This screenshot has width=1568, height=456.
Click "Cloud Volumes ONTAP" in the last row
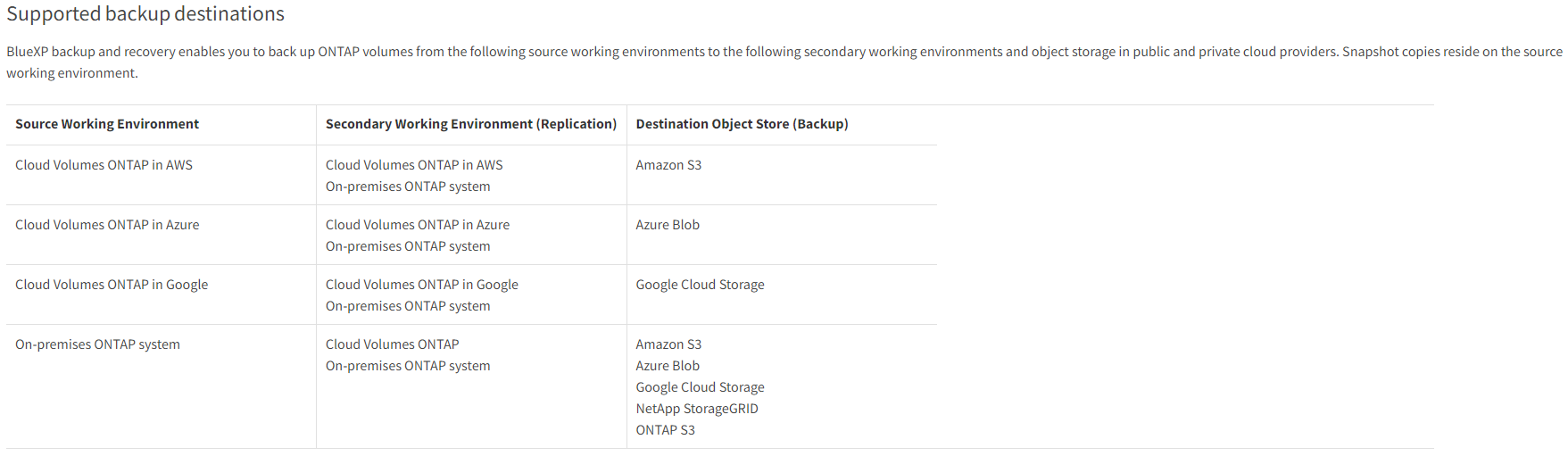pyautogui.click(x=392, y=344)
